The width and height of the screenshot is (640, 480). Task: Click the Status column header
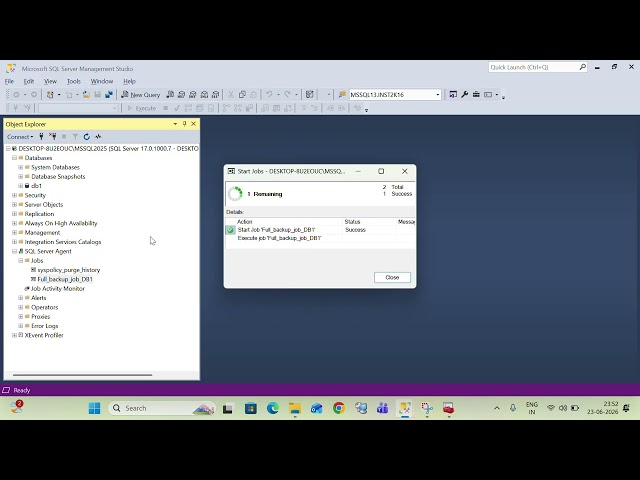tap(369, 222)
